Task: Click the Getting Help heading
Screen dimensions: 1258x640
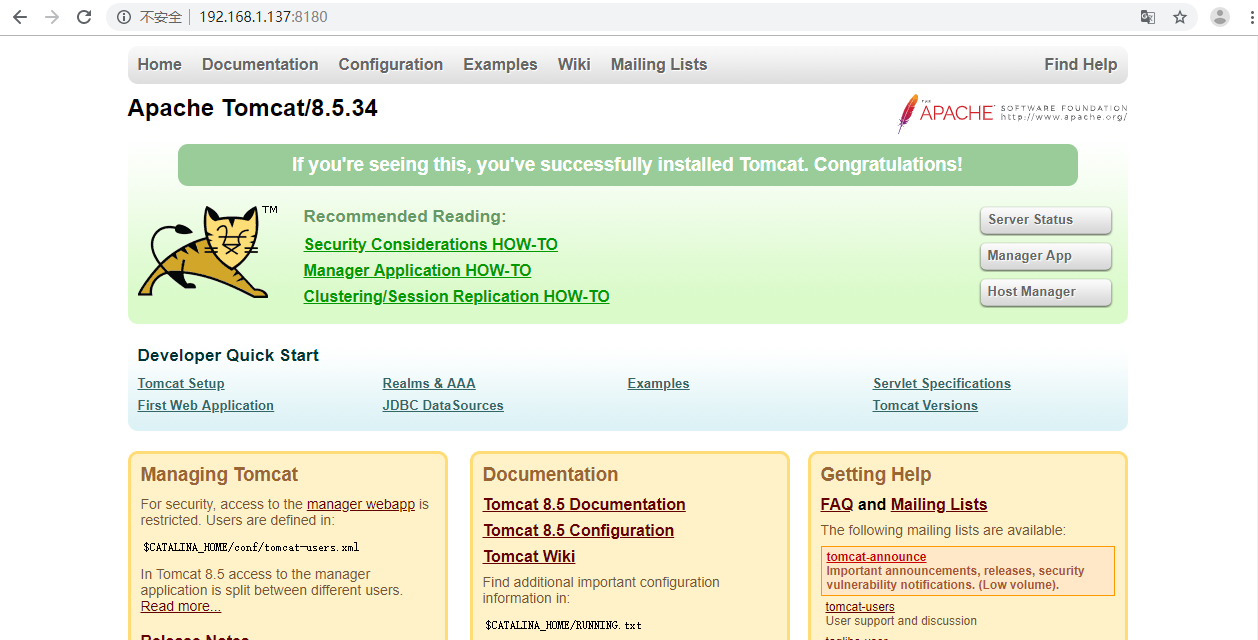Action: (x=876, y=474)
